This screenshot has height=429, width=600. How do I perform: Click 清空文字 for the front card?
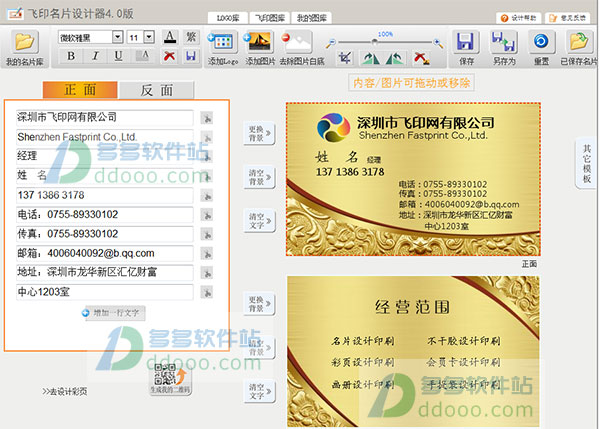tap(259, 221)
